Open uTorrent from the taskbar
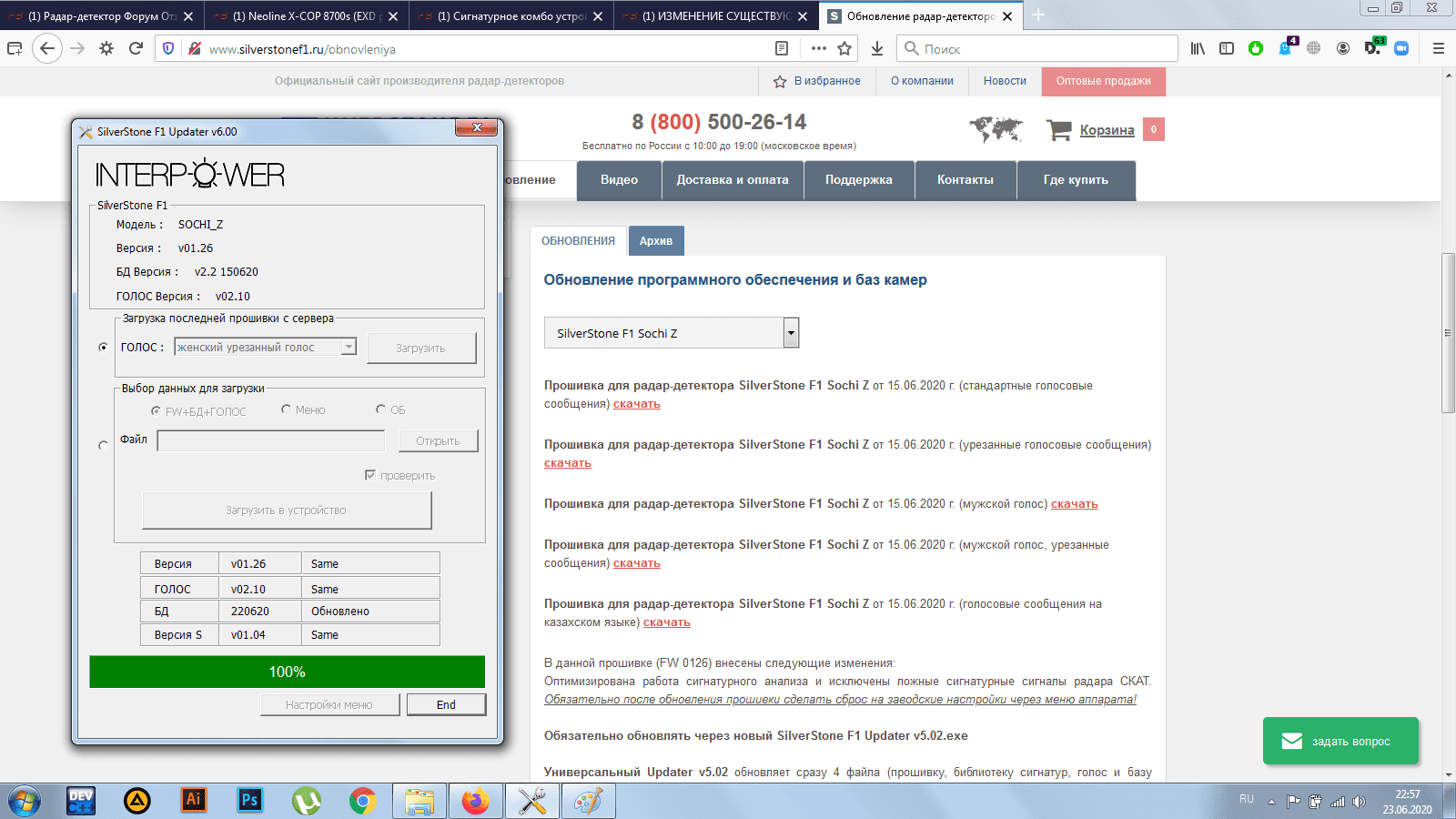This screenshot has width=1456, height=819. pos(306,801)
